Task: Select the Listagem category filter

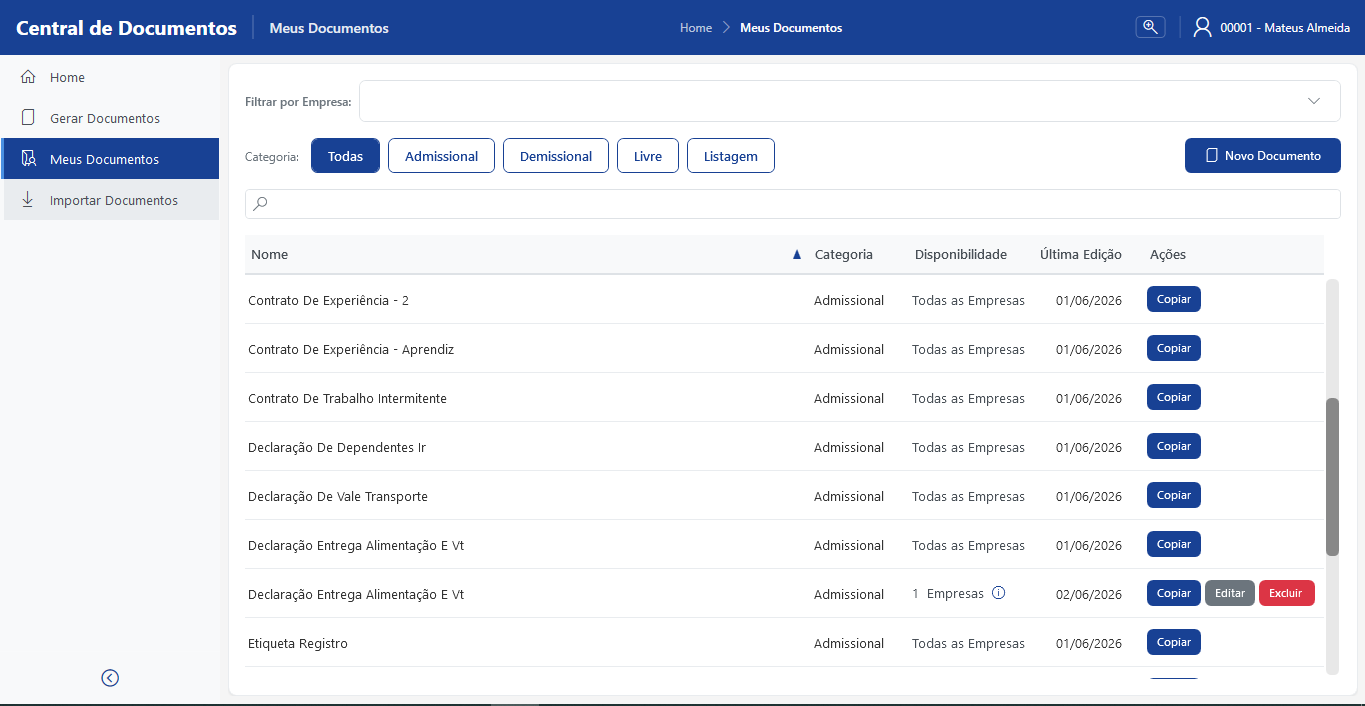Action: pos(730,156)
